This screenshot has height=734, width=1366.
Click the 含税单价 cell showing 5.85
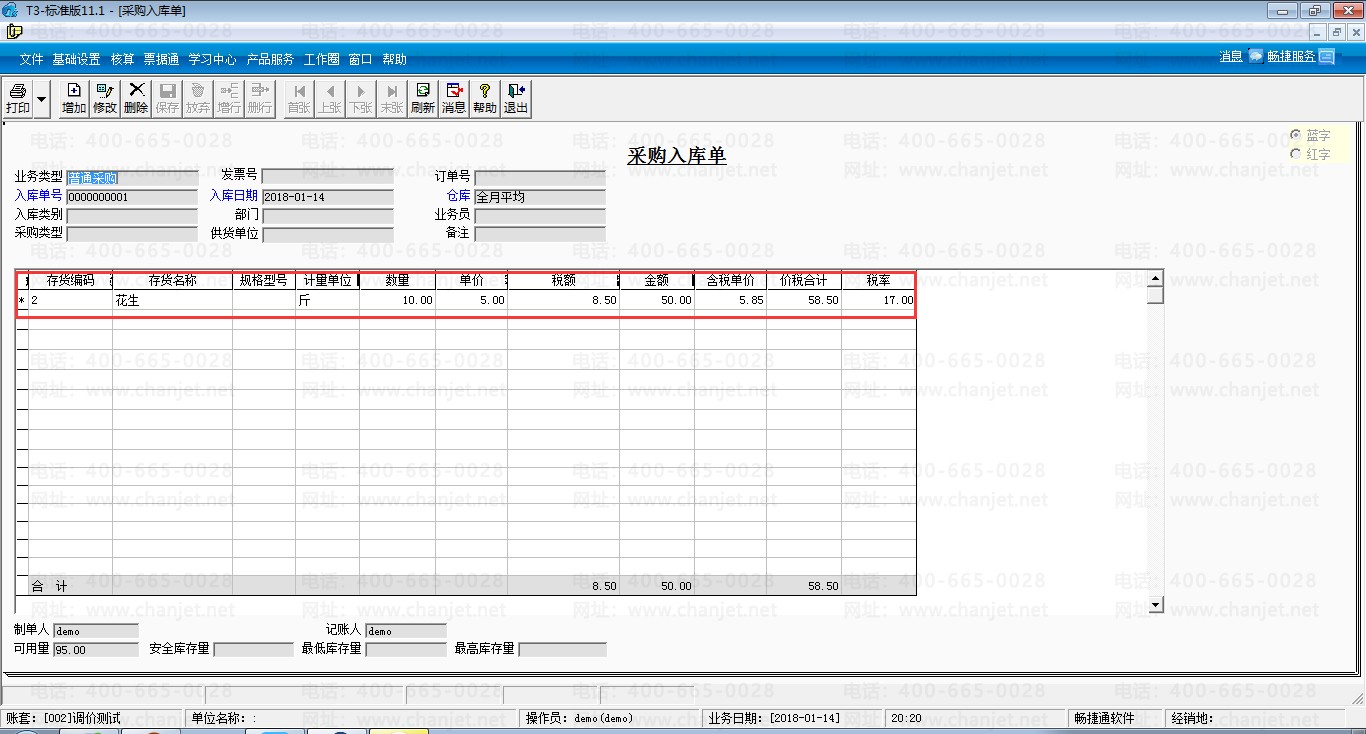pos(730,300)
